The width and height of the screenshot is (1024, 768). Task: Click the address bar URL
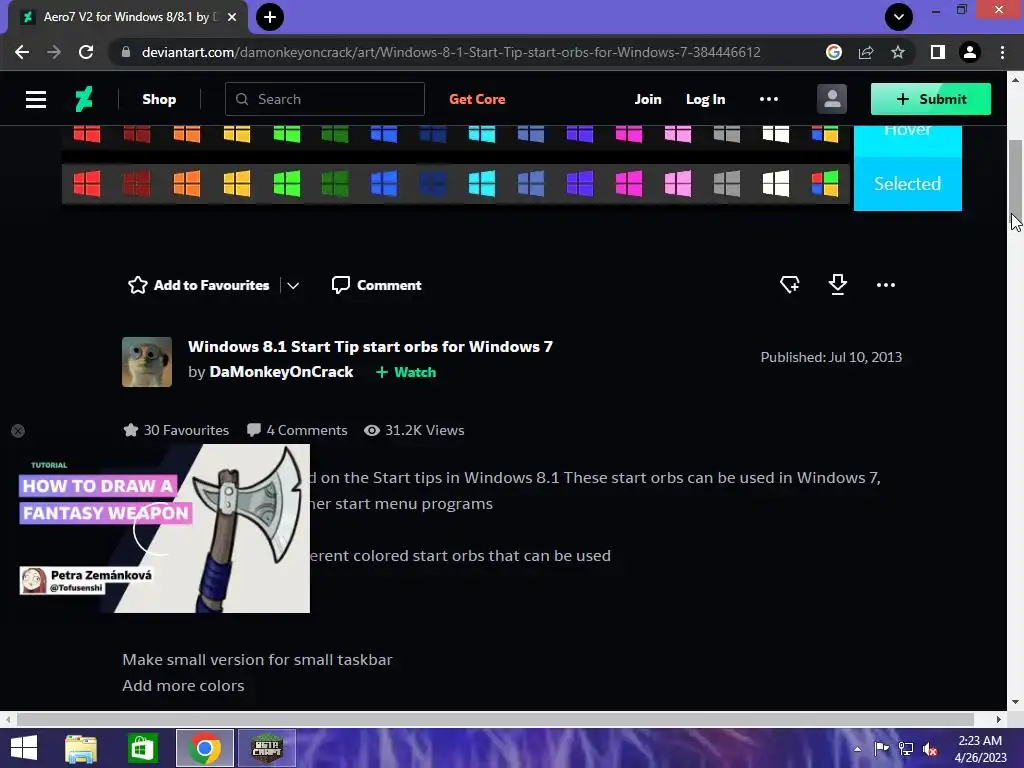[x=451, y=52]
